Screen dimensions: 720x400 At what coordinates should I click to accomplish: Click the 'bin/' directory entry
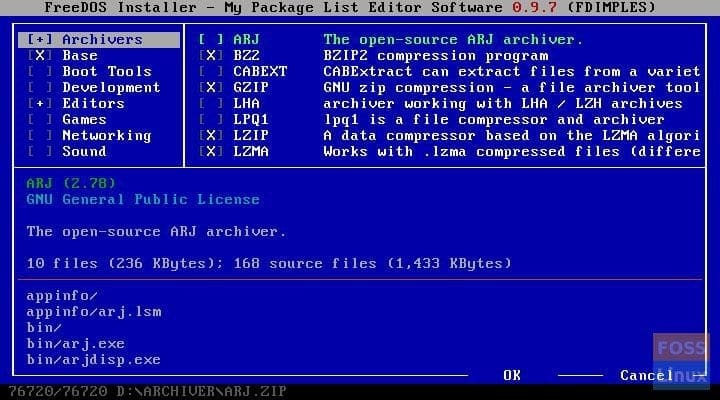[x=44, y=328]
